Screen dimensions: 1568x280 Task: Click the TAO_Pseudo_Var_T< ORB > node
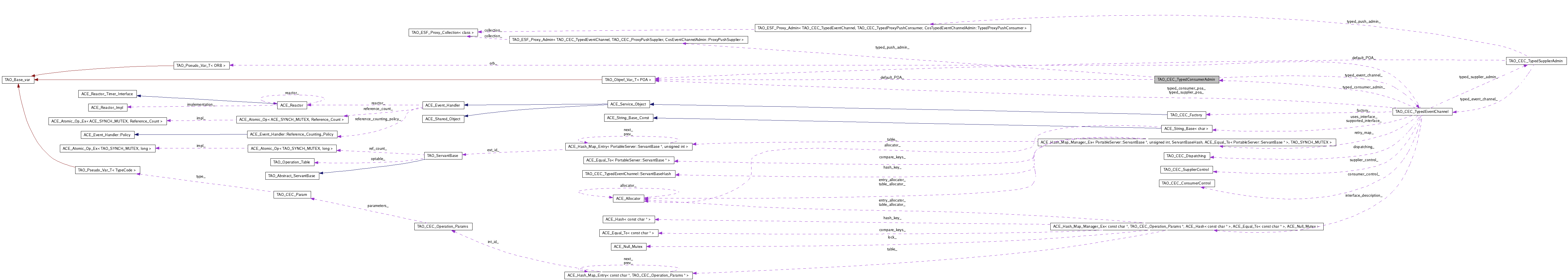pos(201,66)
